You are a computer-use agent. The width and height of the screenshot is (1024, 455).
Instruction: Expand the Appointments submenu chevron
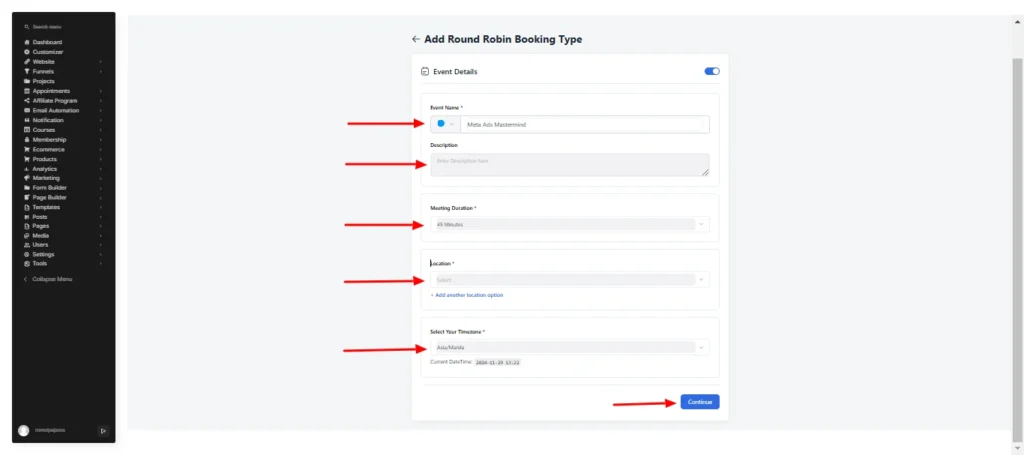(x=101, y=91)
